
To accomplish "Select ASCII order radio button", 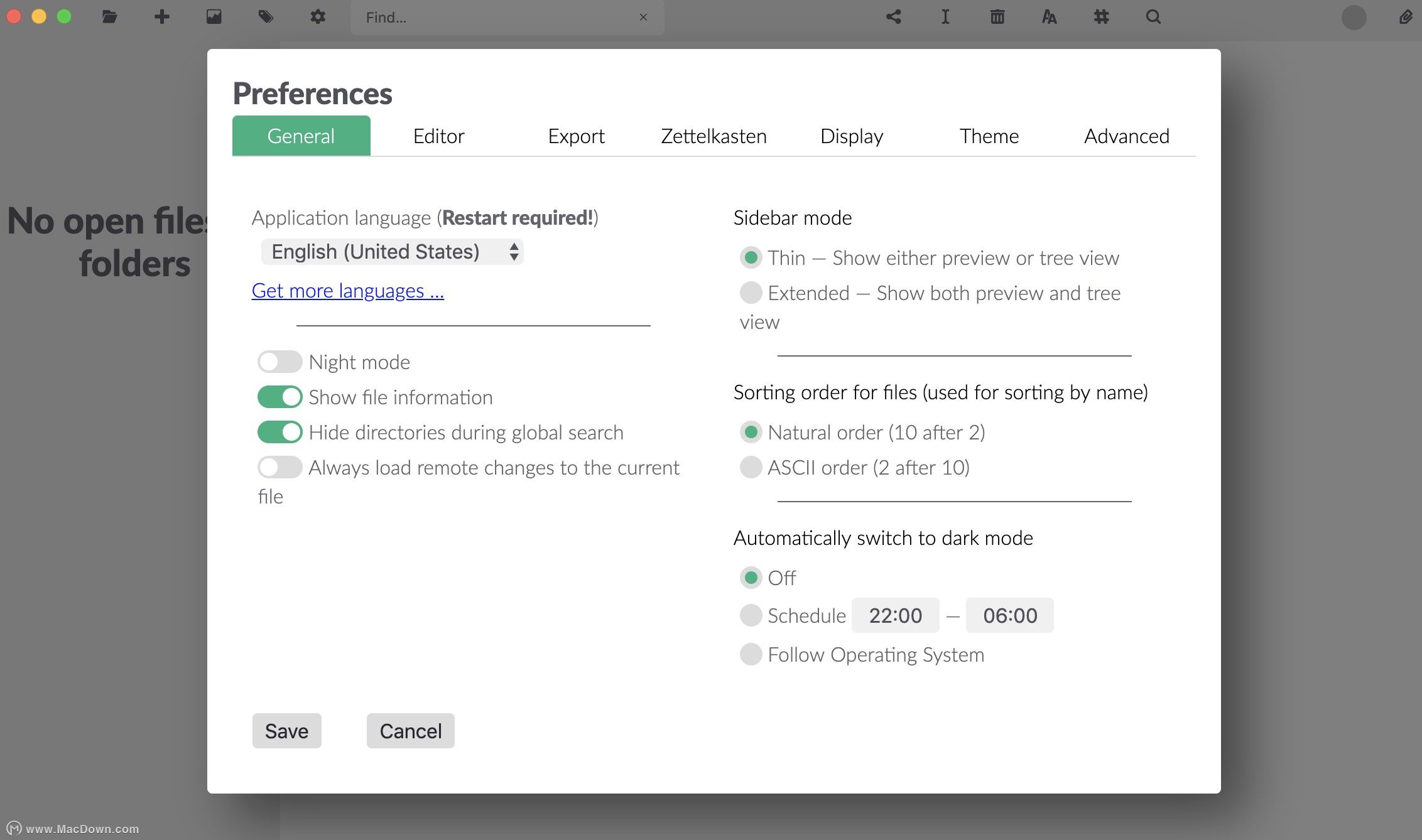I will (750, 467).
